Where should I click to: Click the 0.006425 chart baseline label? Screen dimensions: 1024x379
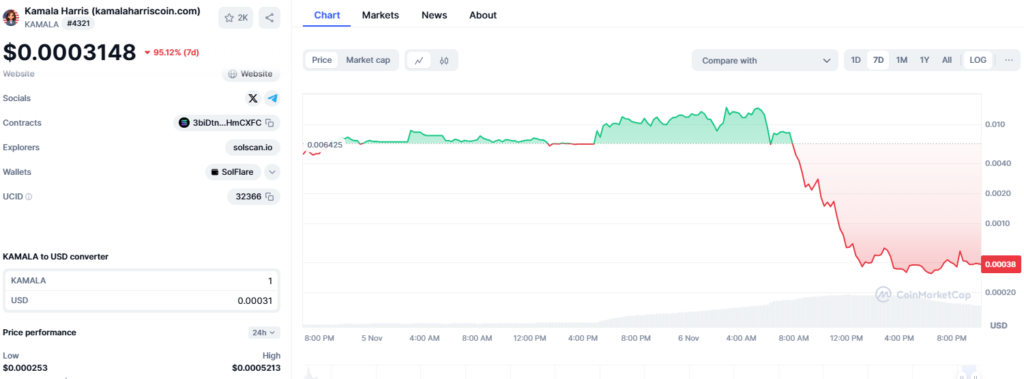[325, 144]
